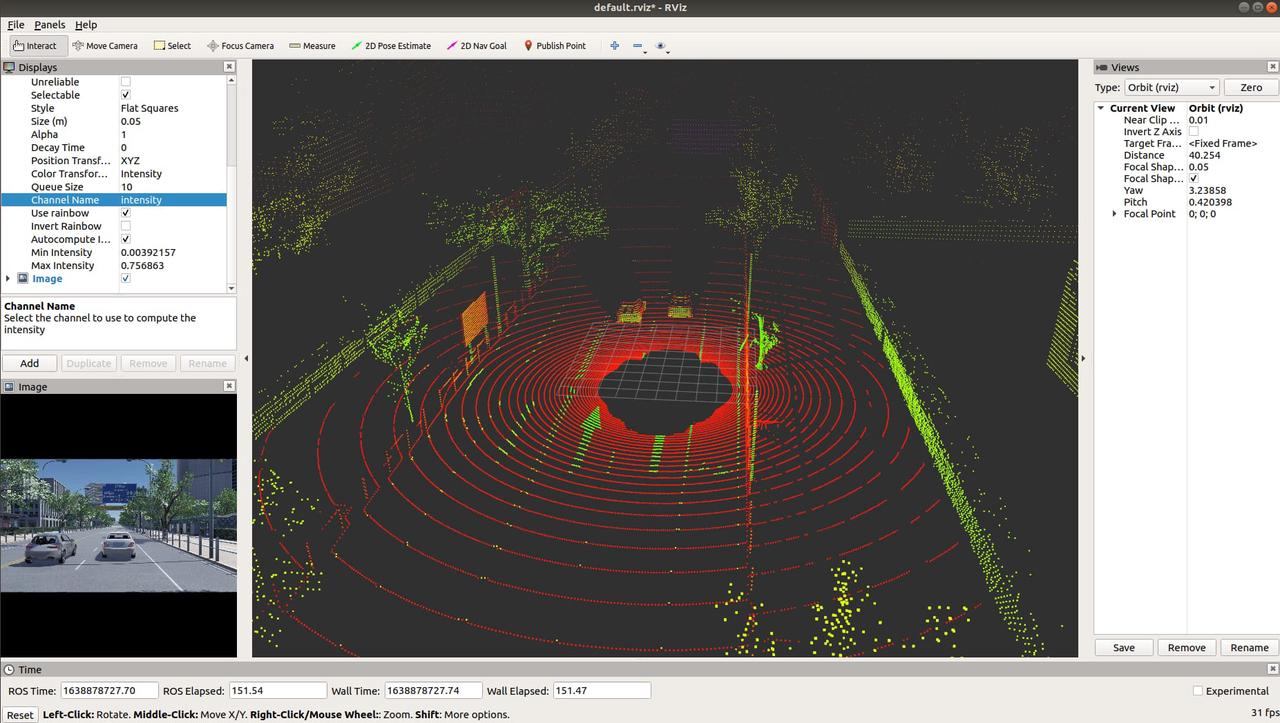Click the Add display button
The height and width of the screenshot is (723, 1280).
click(x=30, y=363)
